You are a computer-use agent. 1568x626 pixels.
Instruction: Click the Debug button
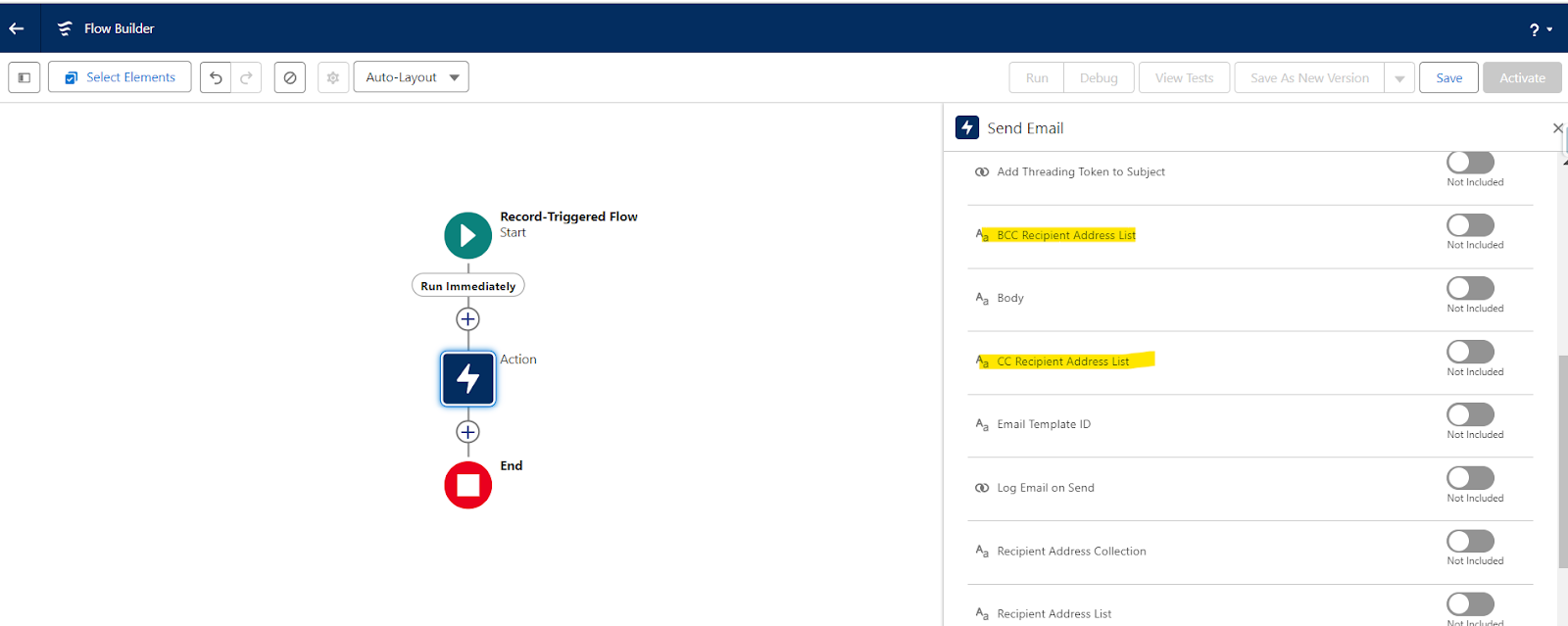point(1099,78)
